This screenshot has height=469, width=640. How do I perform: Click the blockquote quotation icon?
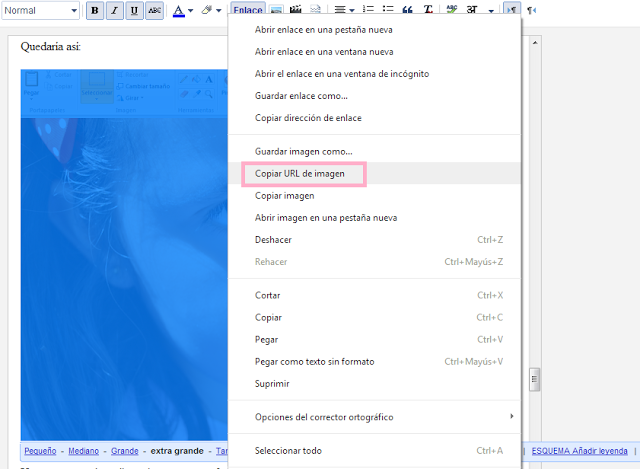[x=407, y=9]
